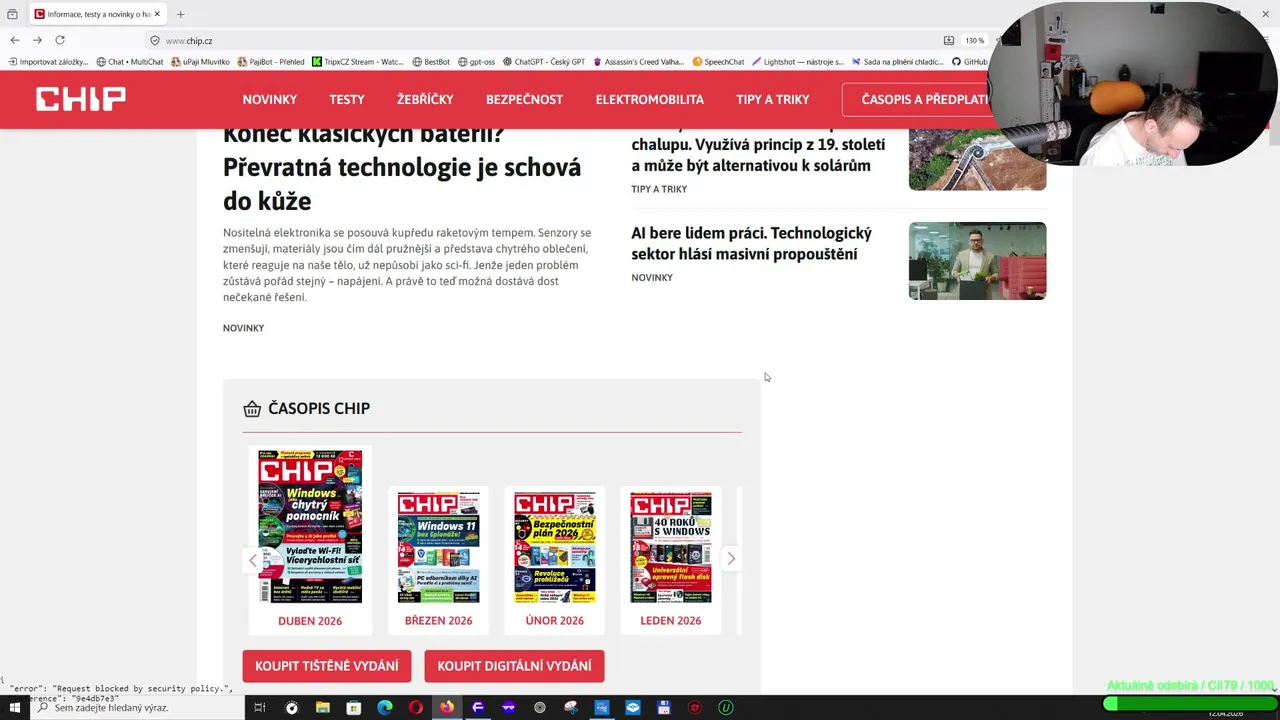1280x720 pixels.
Task: Open the Firefox tab list icon
Action: coord(12,14)
